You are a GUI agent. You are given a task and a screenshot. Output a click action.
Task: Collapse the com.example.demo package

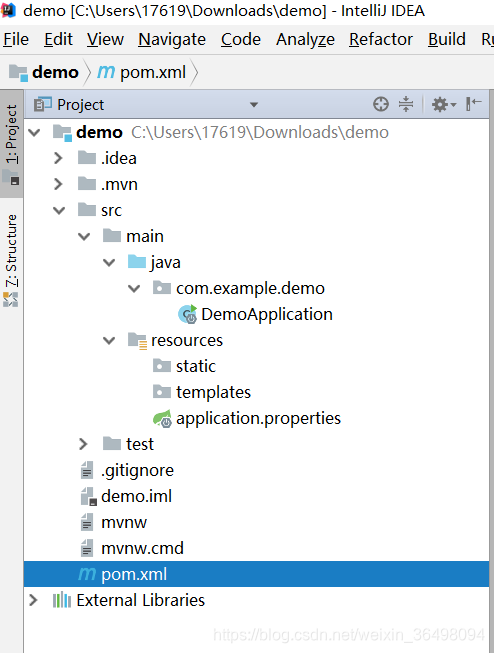134,289
